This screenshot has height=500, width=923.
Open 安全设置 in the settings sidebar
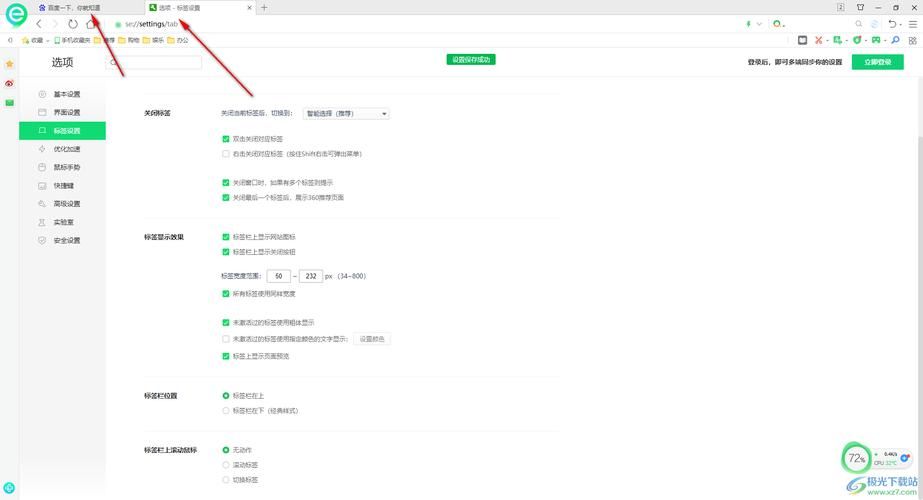point(62,240)
